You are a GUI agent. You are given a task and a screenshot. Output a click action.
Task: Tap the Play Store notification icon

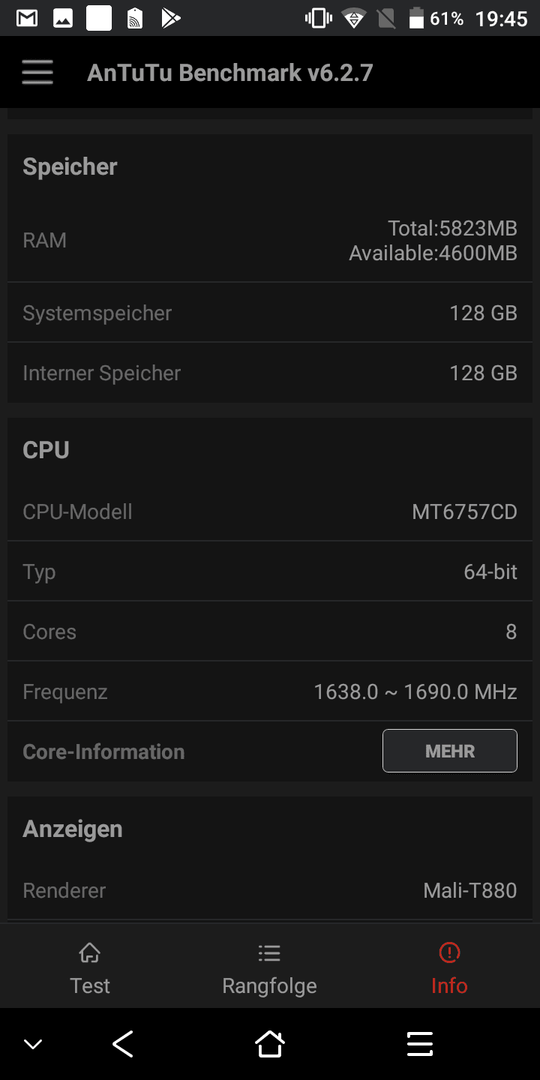click(170, 19)
